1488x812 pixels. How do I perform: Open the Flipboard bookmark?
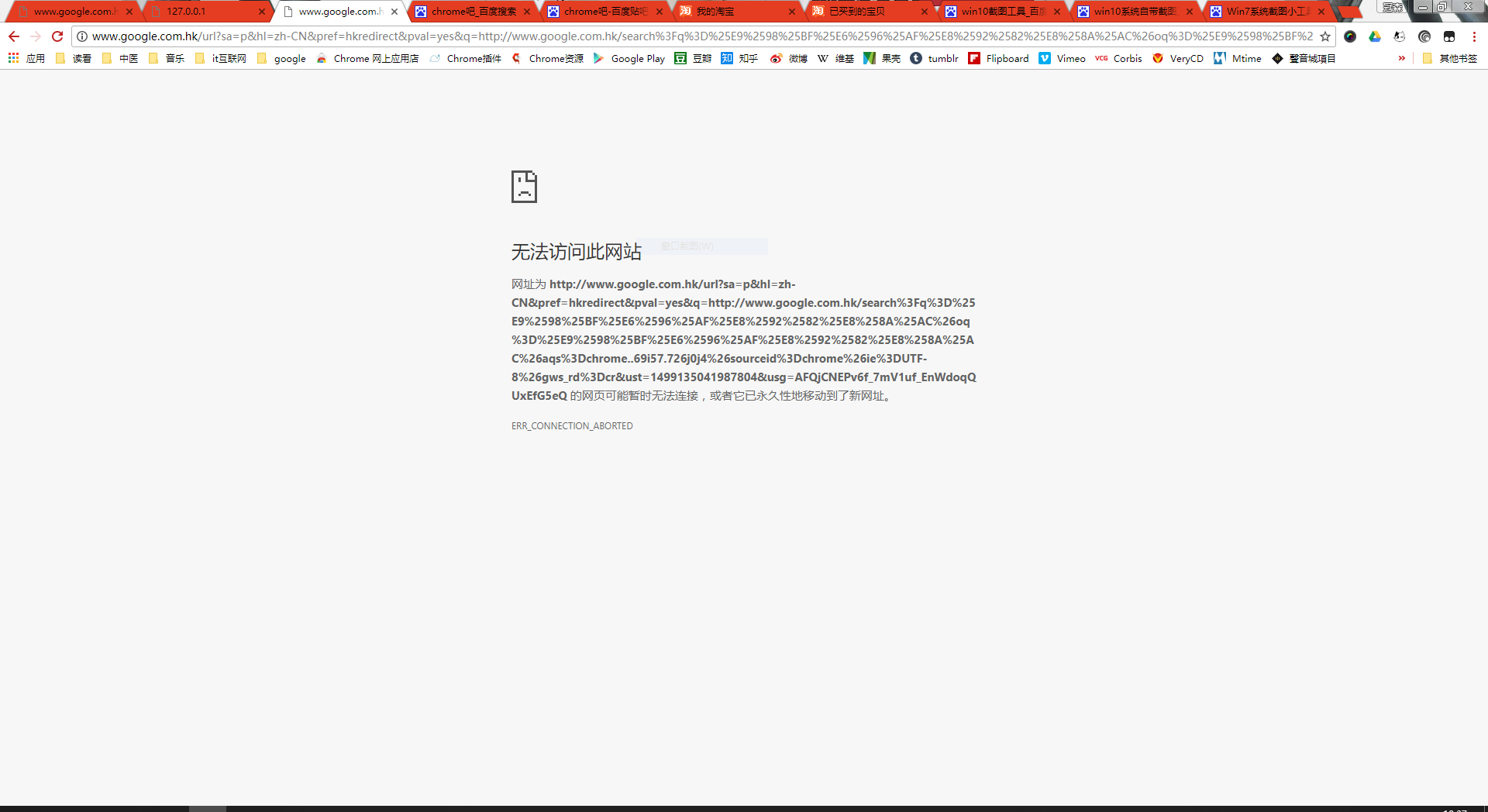pos(999,58)
